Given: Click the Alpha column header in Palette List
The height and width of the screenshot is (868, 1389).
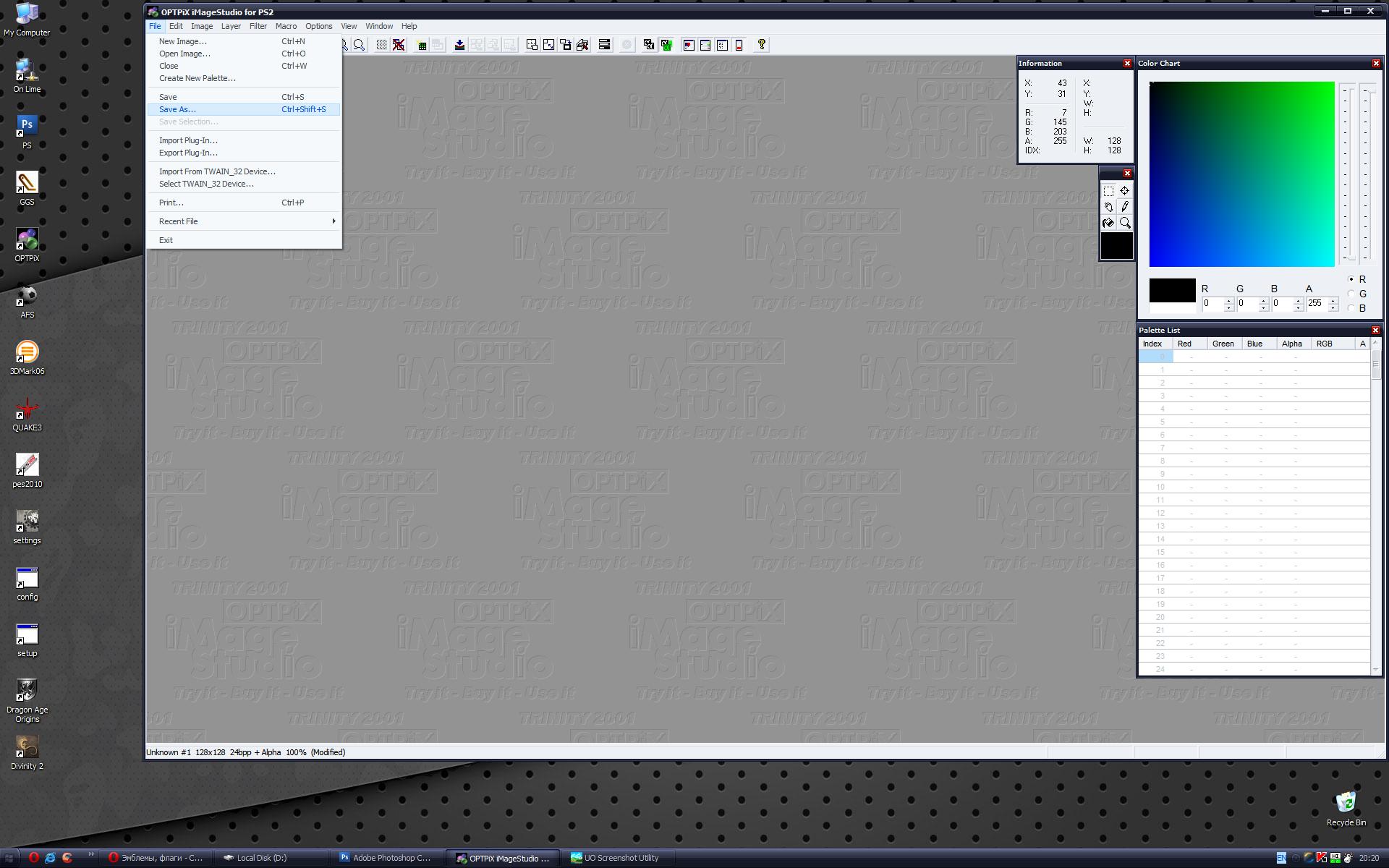Looking at the screenshot, I should pos(1294,344).
